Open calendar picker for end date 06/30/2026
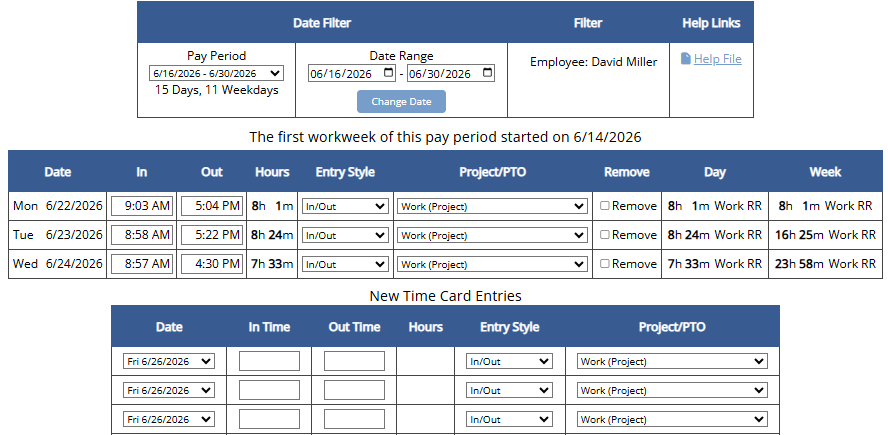 click(x=488, y=73)
